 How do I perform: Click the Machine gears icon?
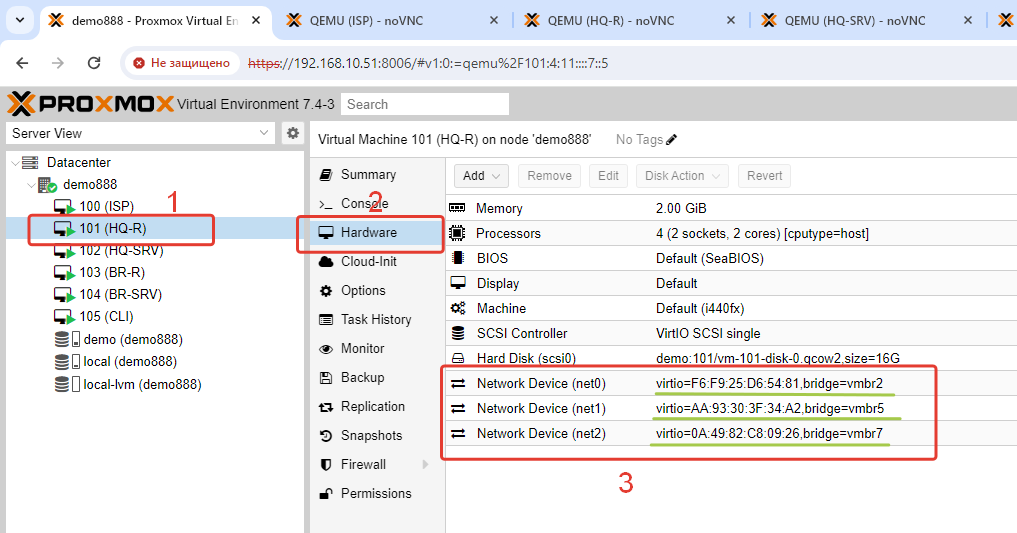click(458, 308)
